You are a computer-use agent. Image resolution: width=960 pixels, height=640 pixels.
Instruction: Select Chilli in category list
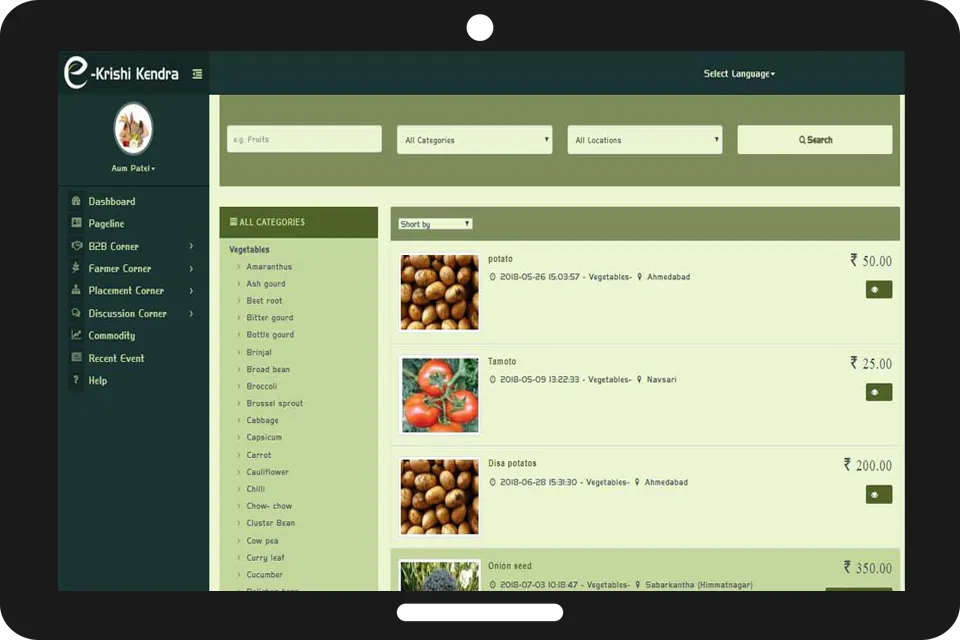click(x=255, y=489)
